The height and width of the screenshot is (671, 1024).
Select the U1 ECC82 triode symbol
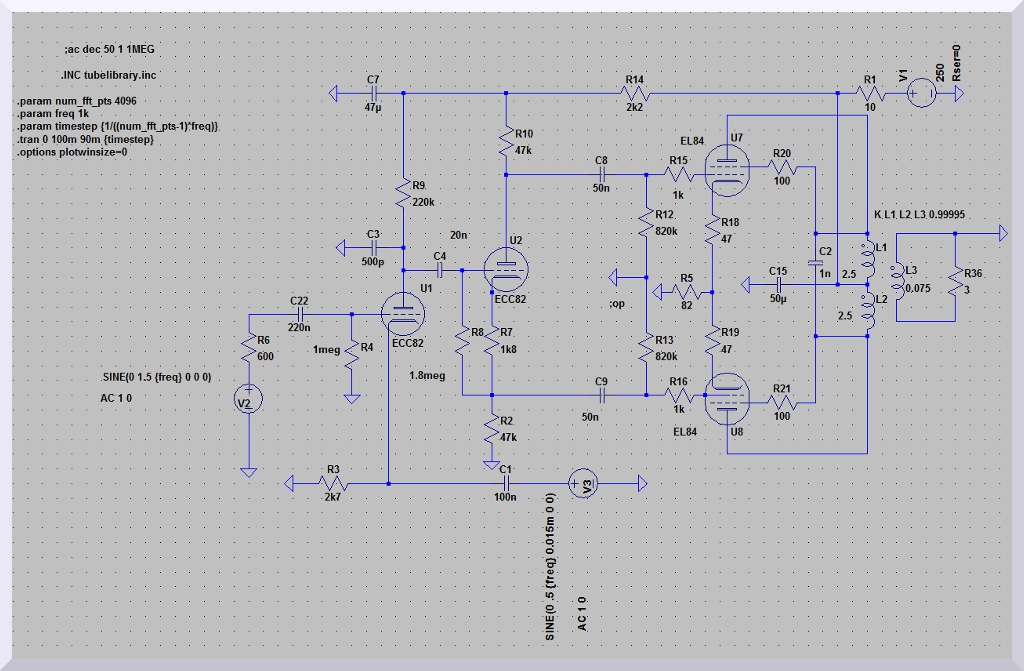[403, 312]
